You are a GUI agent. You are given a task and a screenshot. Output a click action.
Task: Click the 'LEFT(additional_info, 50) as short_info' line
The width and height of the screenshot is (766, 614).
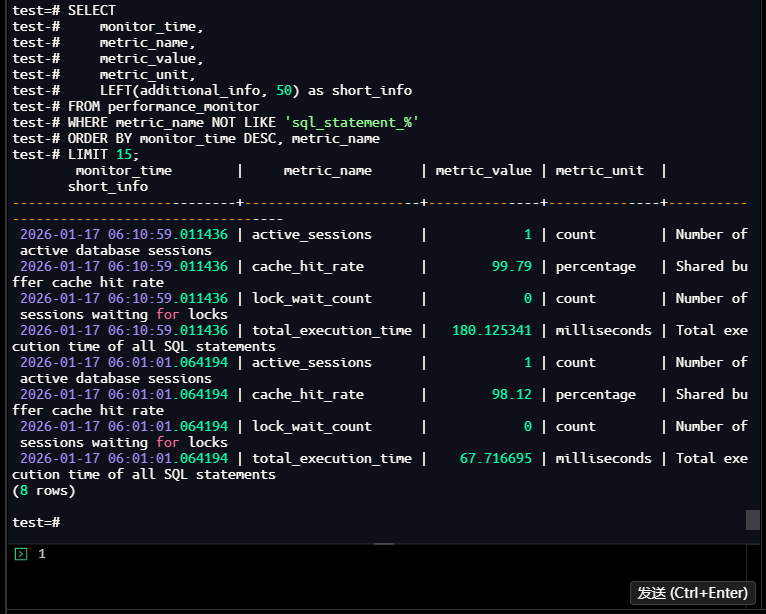point(256,90)
